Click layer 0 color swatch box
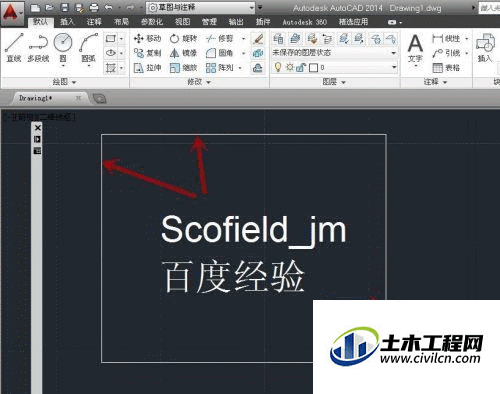The height and width of the screenshot is (394, 500). (x=313, y=68)
